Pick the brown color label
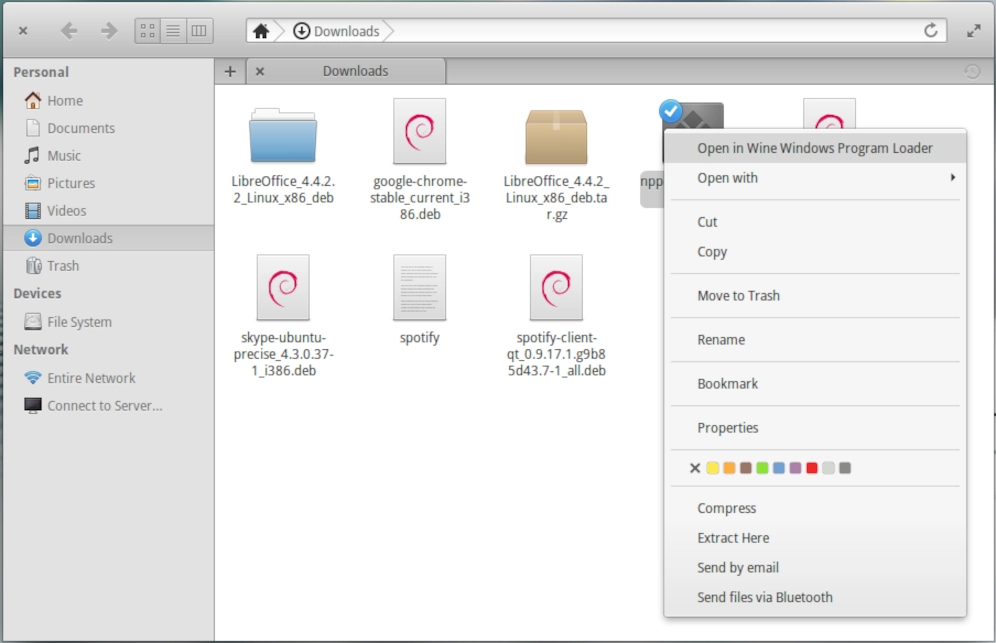This screenshot has width=996, height=643. pyautogui.click(x=746, y=468)
